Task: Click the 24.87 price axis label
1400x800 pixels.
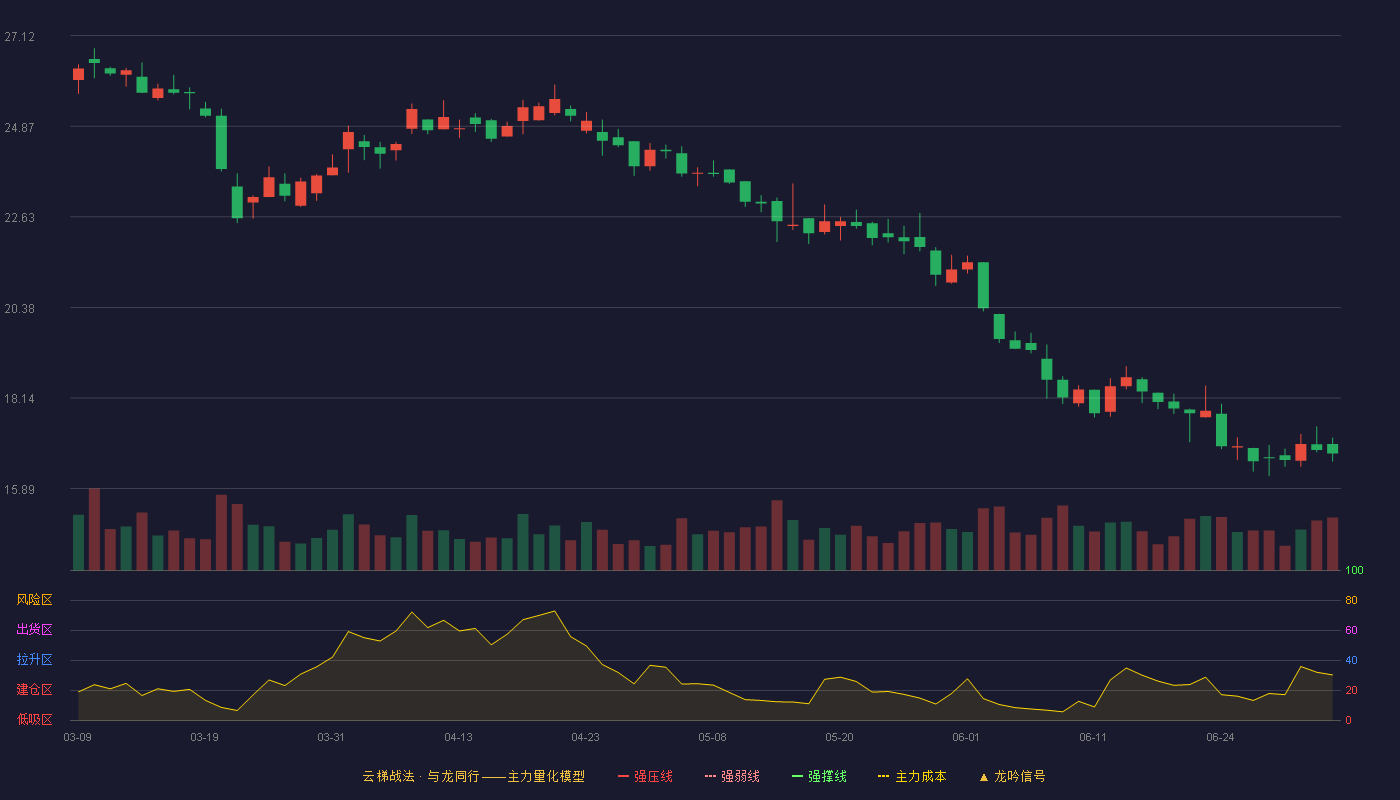Action: coord(19,127)
